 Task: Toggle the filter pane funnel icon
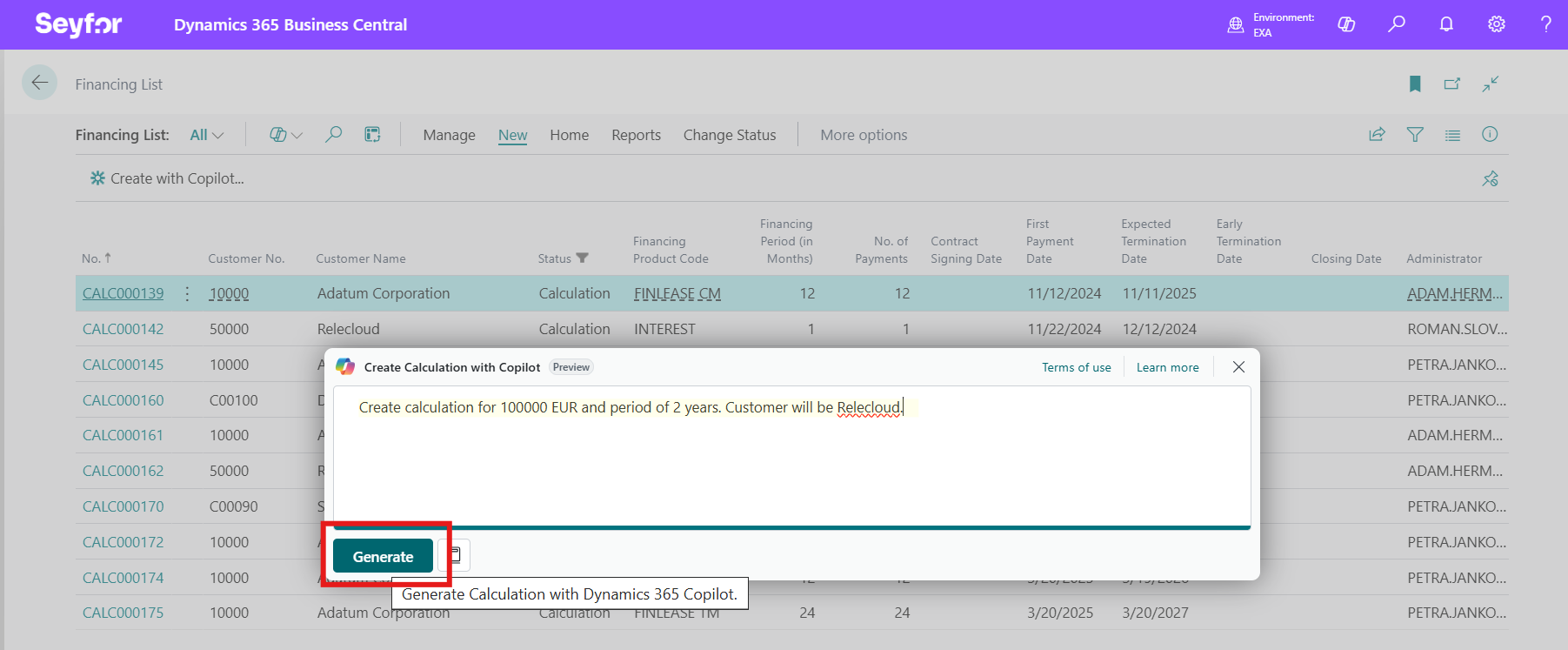pos(1415,135)
